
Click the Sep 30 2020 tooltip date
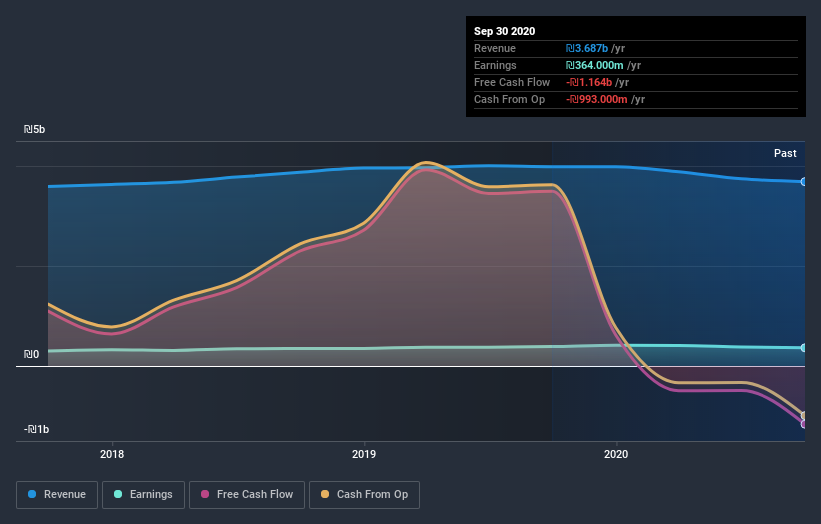[x=504, y=31]
